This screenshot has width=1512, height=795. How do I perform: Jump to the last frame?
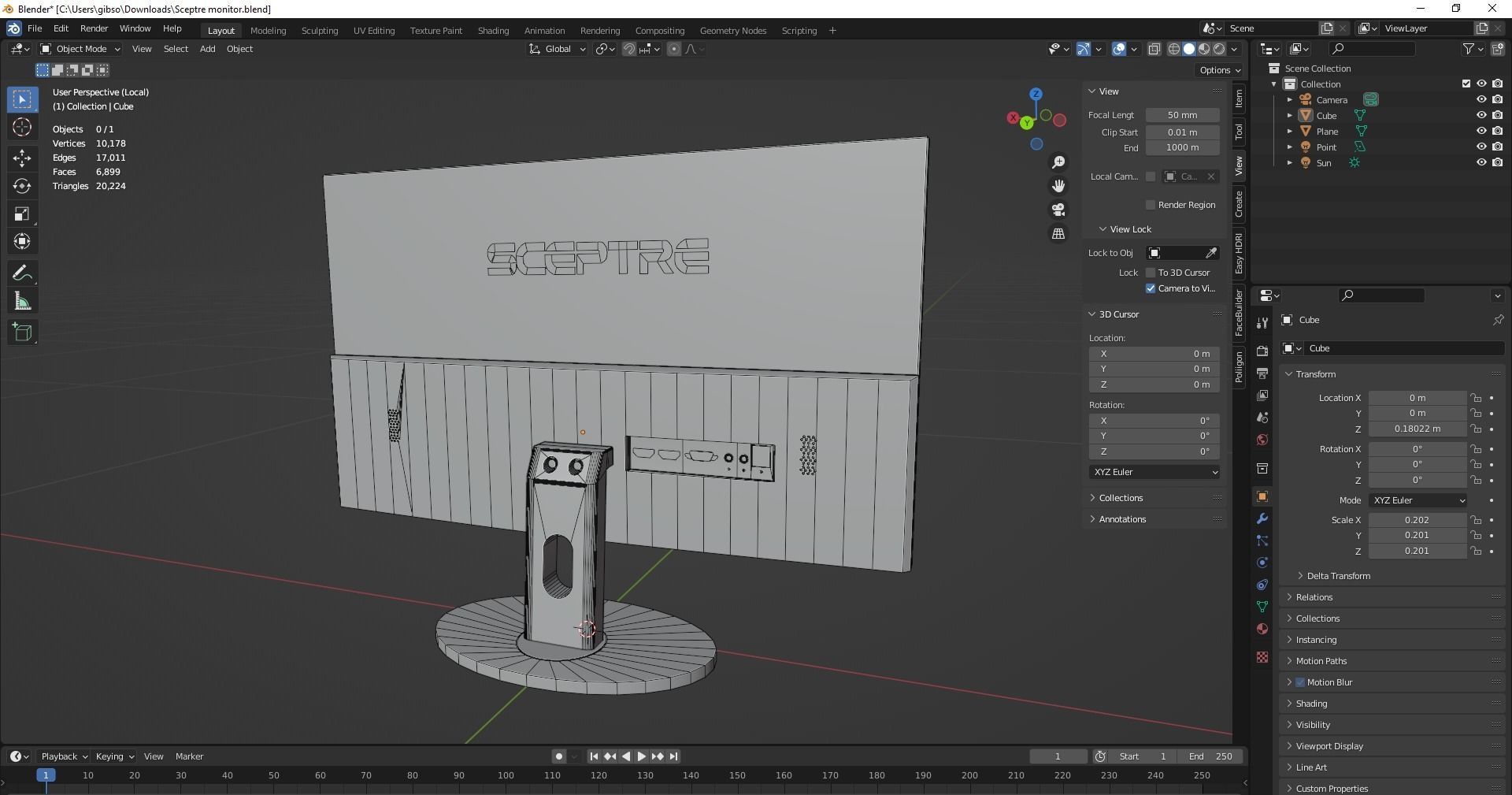click(x=673, y=756)
